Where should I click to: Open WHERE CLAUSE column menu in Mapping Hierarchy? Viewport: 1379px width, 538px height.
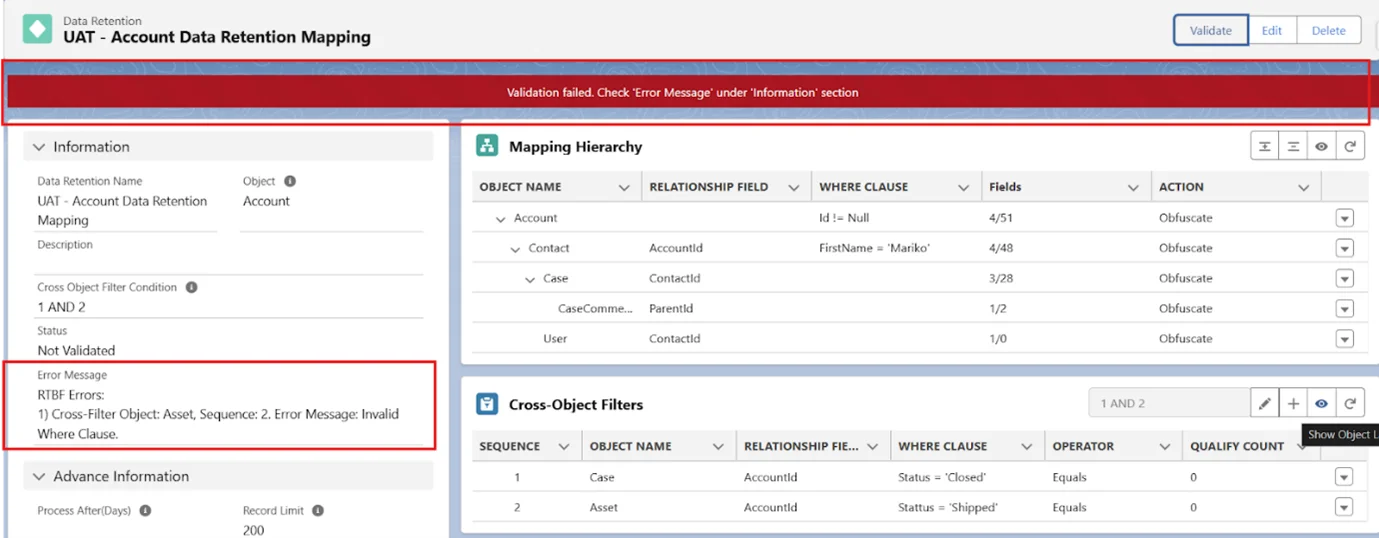964,188
